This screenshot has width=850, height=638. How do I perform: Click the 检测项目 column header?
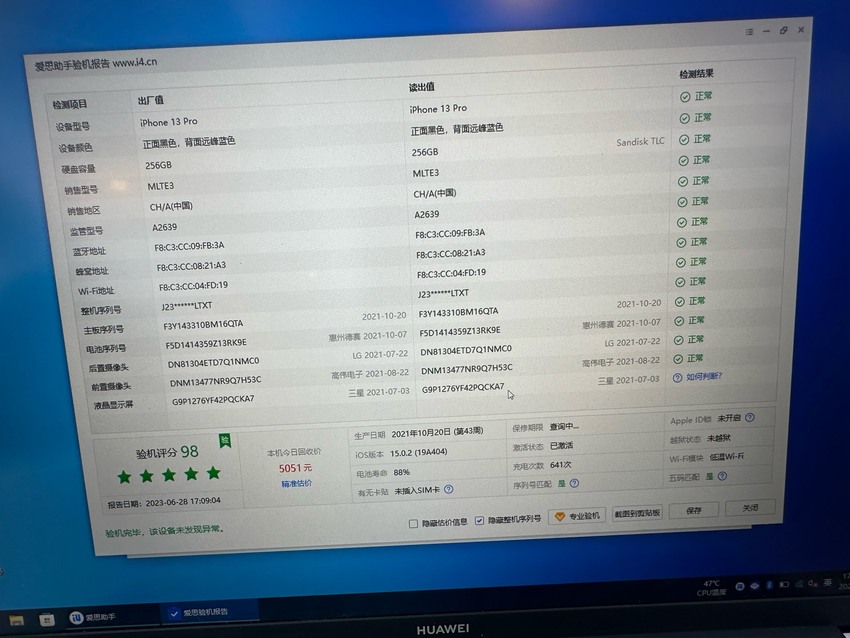(x=70, y=105)
